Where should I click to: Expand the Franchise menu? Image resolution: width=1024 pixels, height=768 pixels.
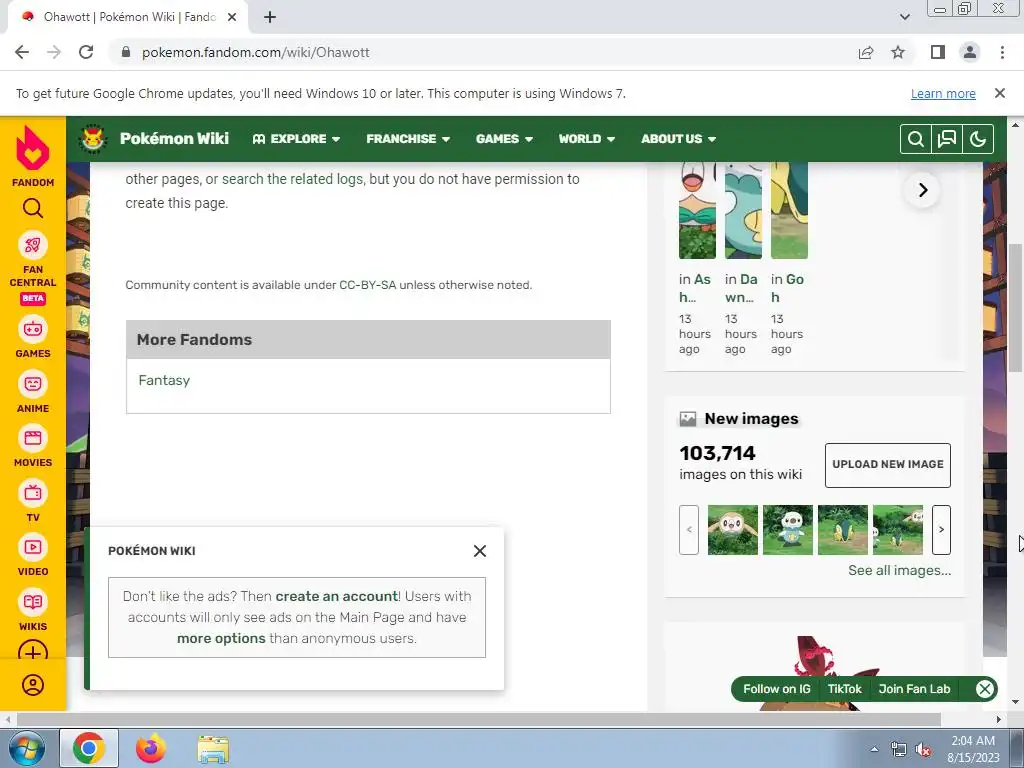point(408,138)
